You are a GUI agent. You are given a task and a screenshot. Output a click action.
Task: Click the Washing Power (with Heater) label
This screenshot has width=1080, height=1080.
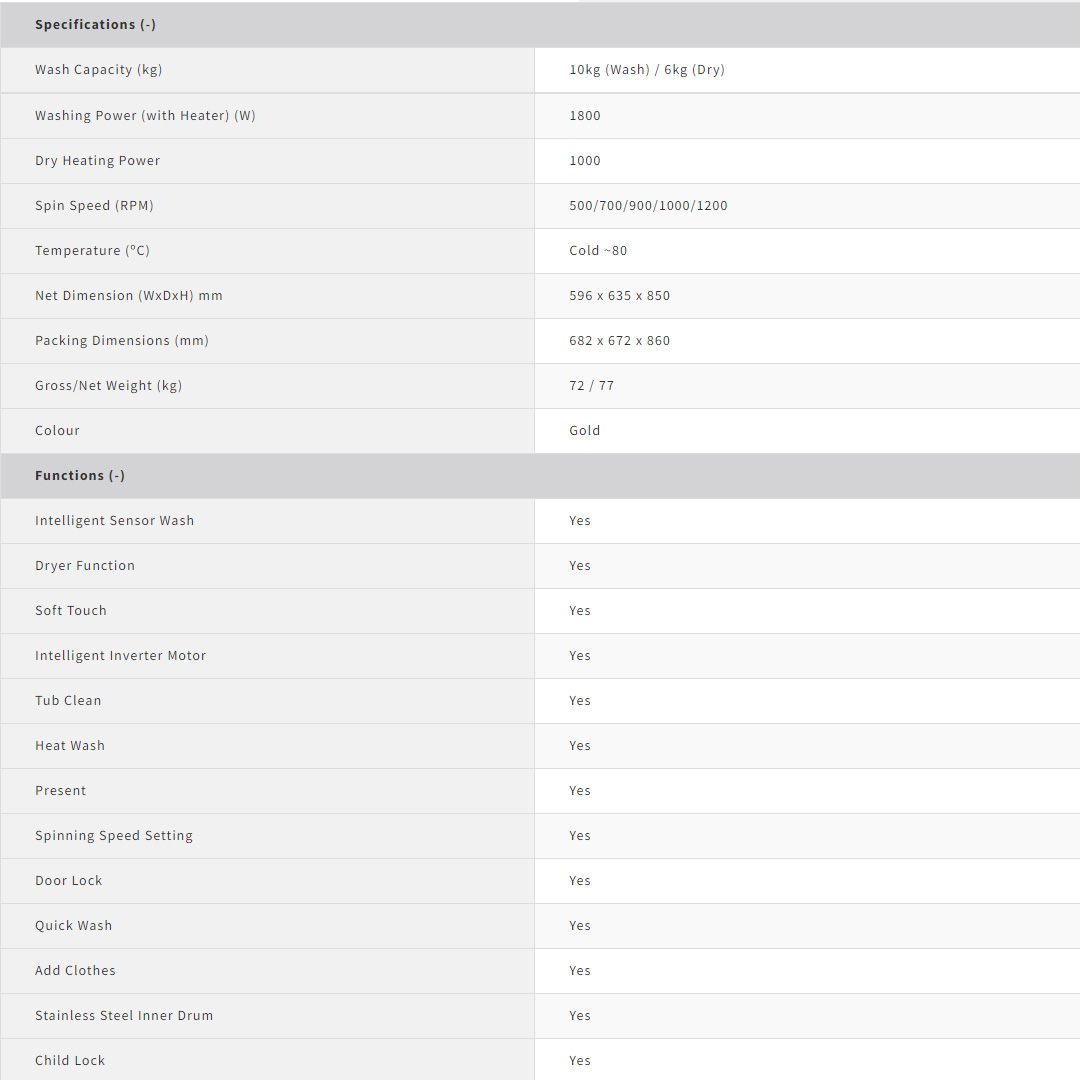click(x=145, y=115)
